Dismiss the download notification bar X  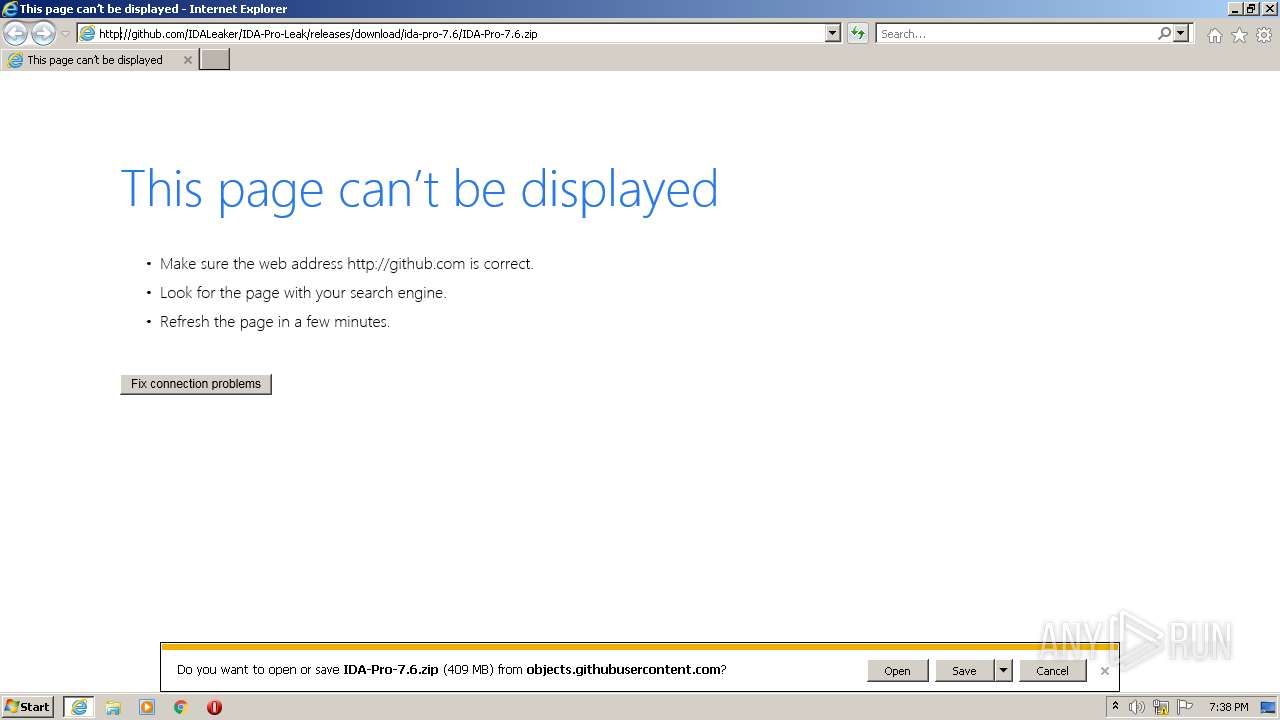[x=1104, y=671]
